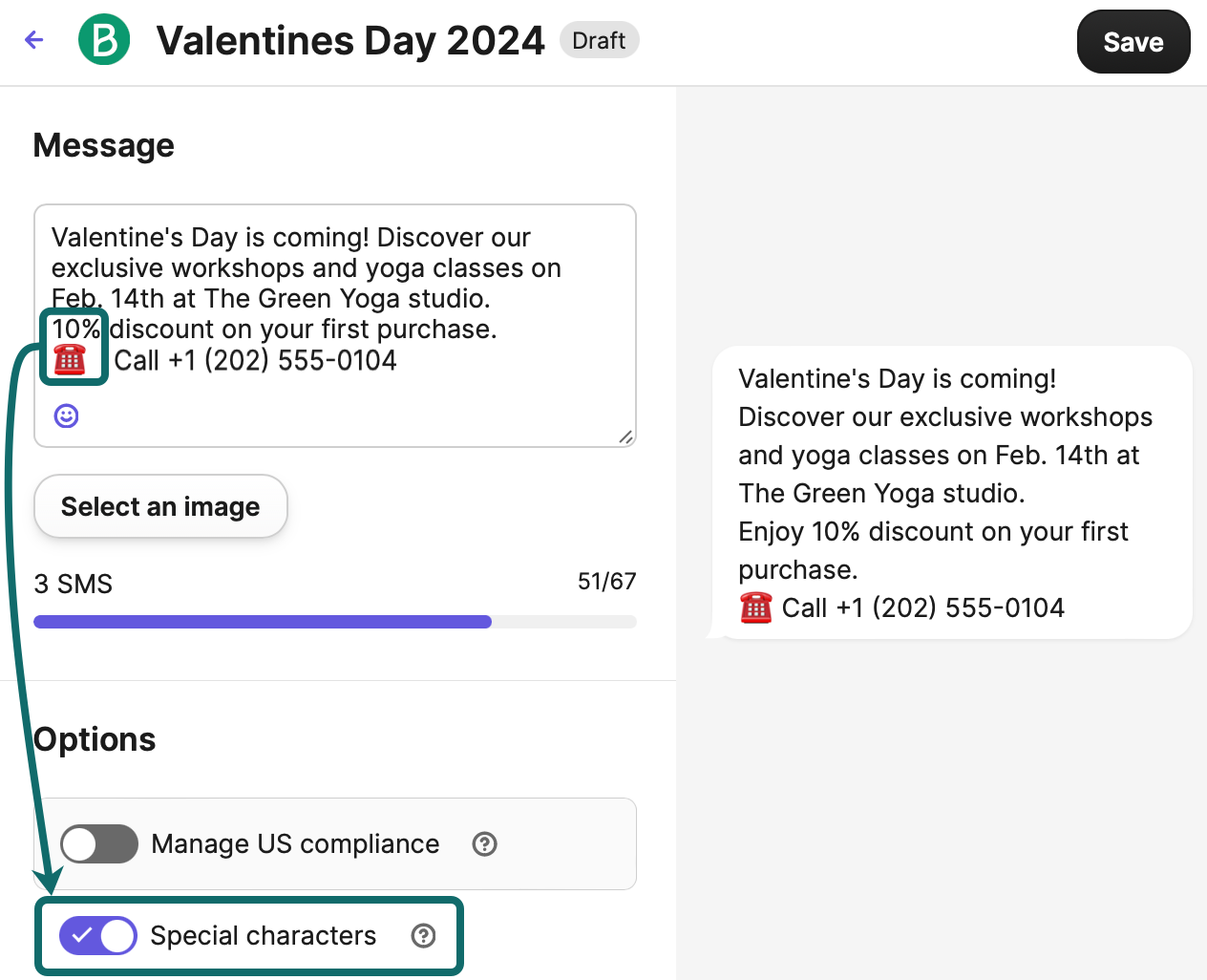1207x980 pixels.
Task: Open Select an image
Action: tap(159, 506)
